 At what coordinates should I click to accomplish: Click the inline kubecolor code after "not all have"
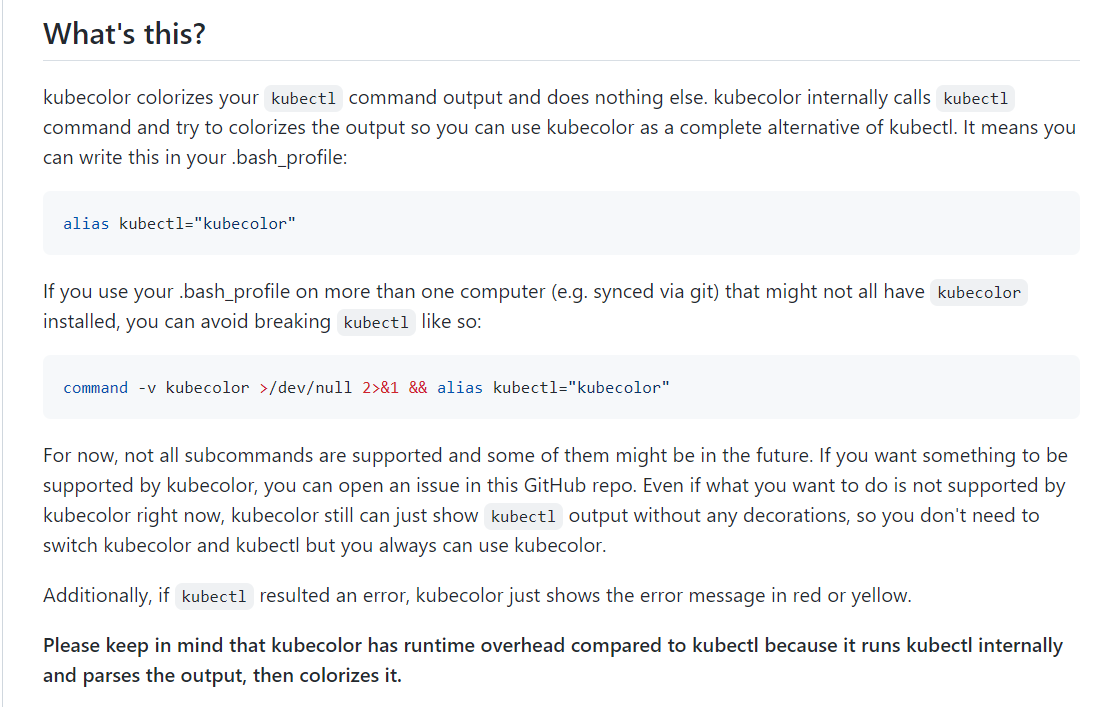(x=979, y=293)
